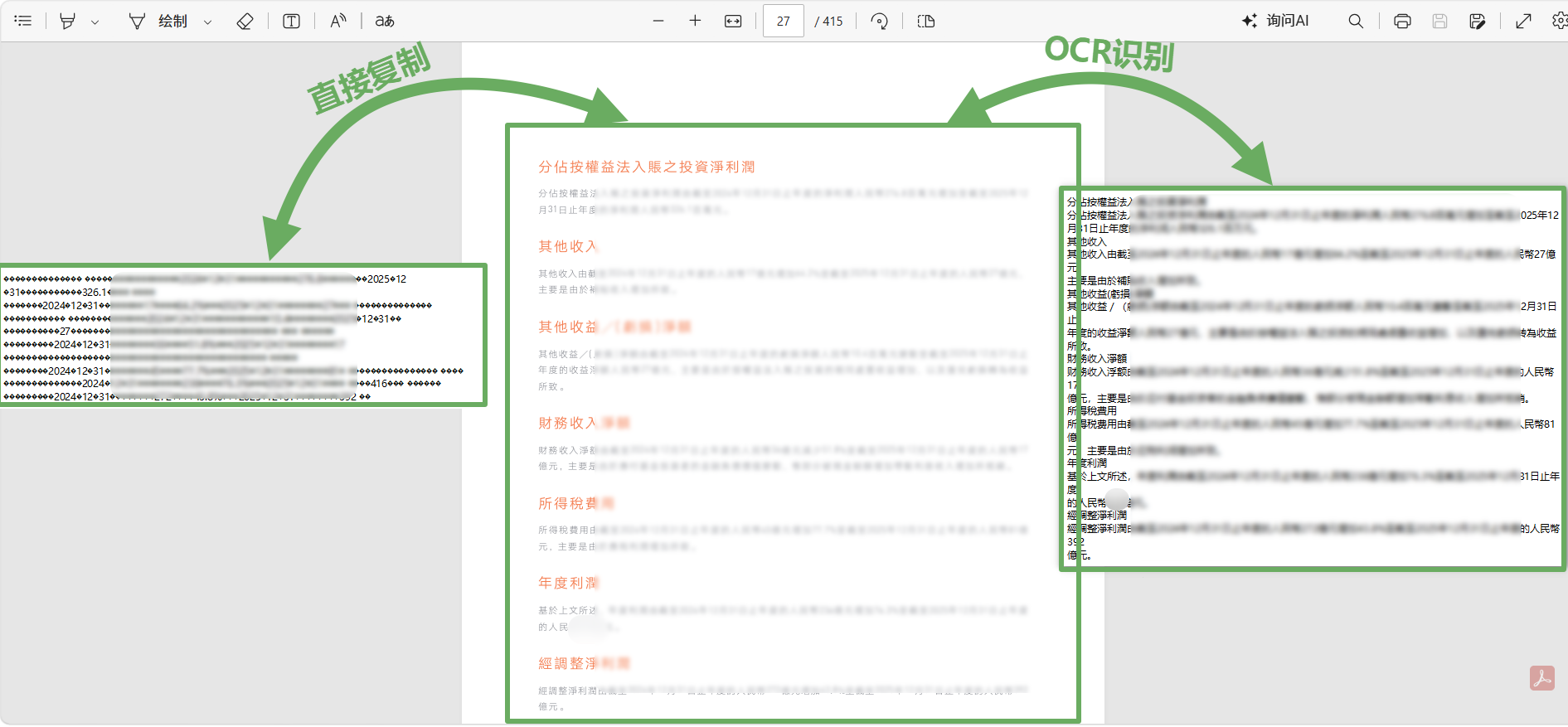Select the highlight tool
Viewport: 1568px width, 727px height.
(x=68, y=21)
